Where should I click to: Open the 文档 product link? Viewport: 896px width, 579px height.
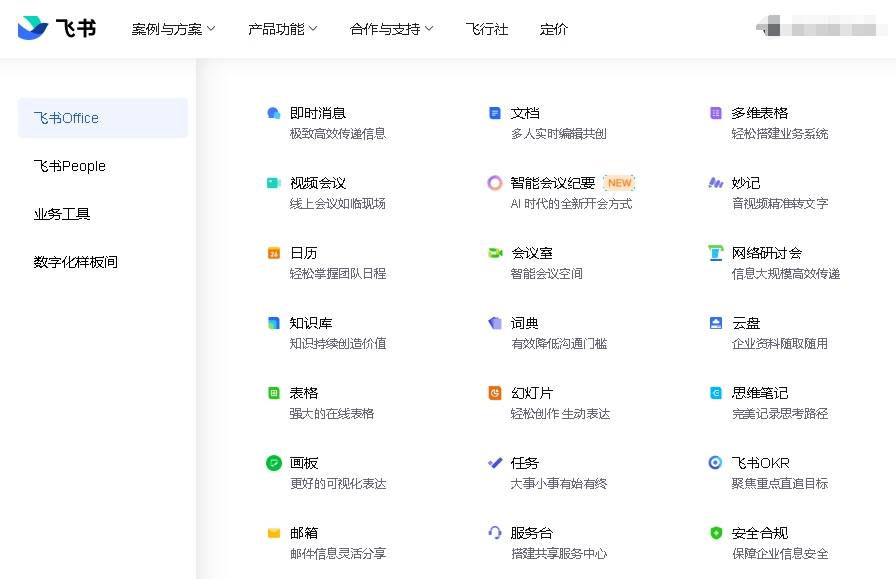coord(525,113)
